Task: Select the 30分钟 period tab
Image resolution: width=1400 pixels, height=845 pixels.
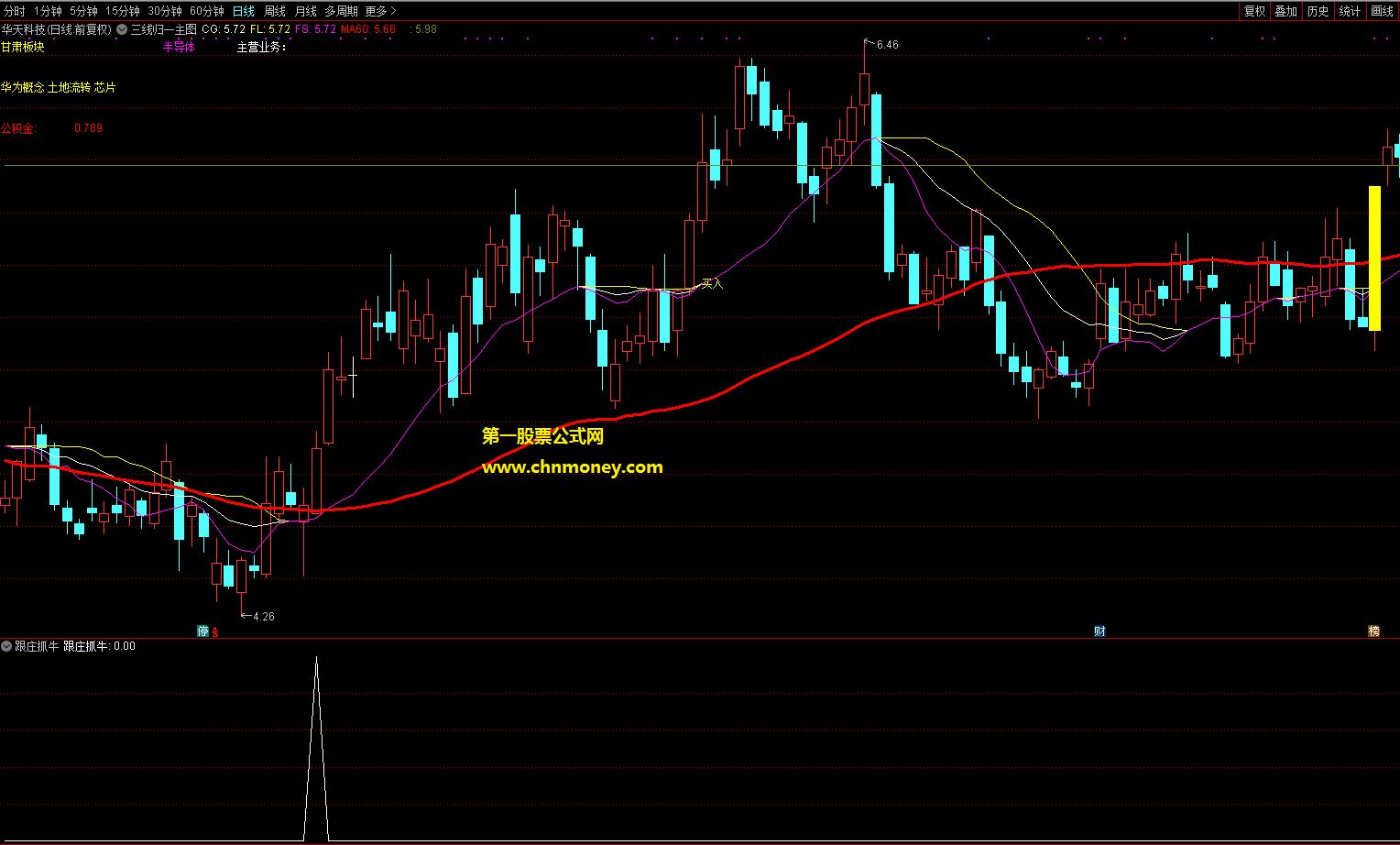Action: tap(165, 11)
